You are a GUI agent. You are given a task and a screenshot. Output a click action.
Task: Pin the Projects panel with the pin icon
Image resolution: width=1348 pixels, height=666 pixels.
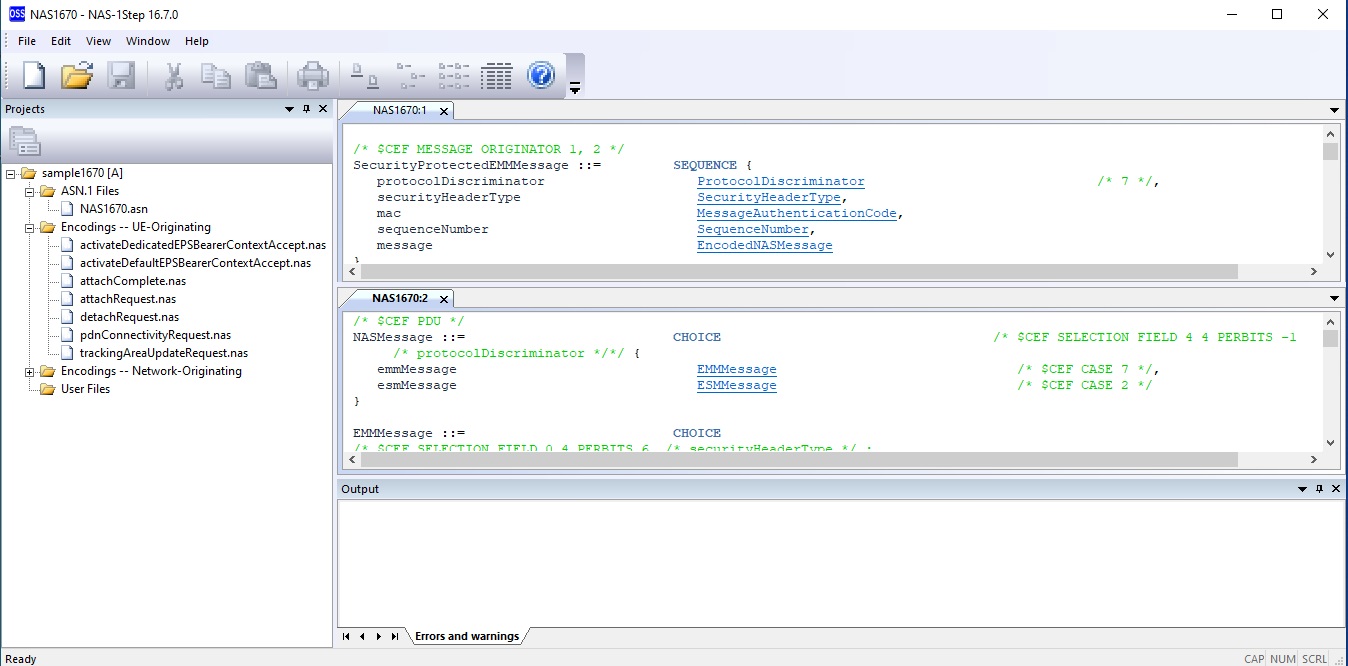point(306,109)
